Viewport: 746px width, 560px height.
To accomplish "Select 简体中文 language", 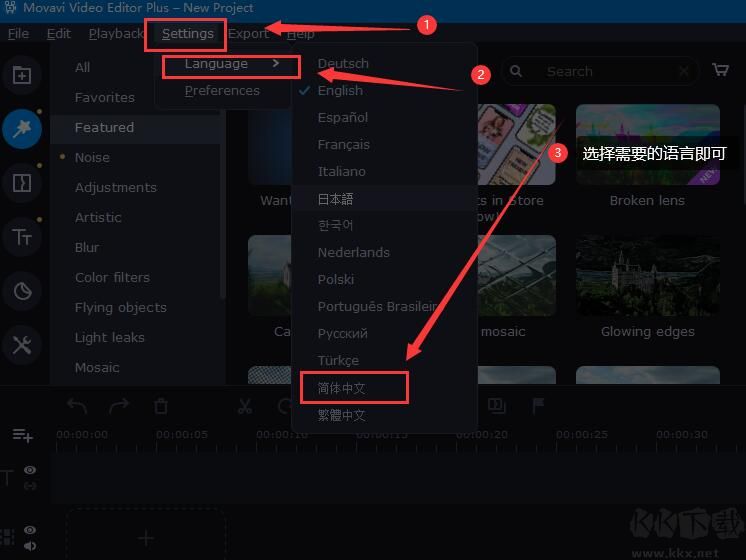I will [342, 388].
